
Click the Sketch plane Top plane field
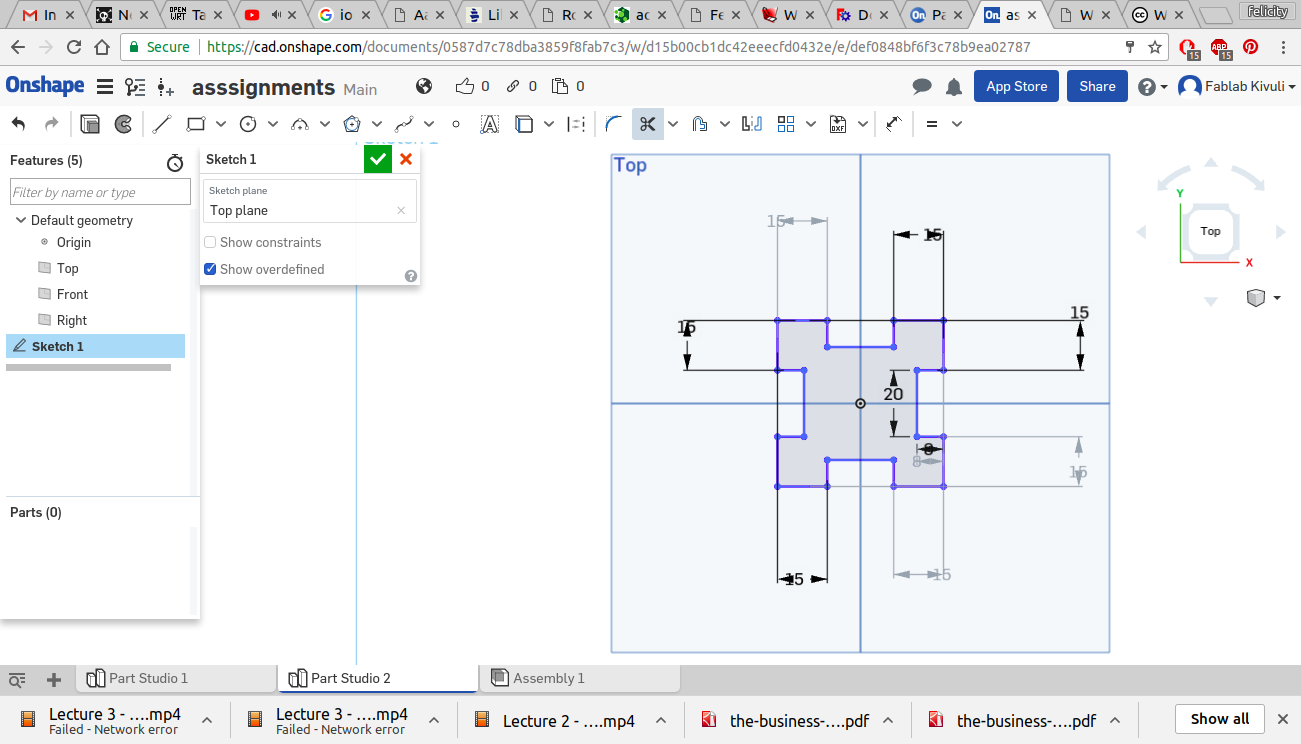tap(310, 201)
